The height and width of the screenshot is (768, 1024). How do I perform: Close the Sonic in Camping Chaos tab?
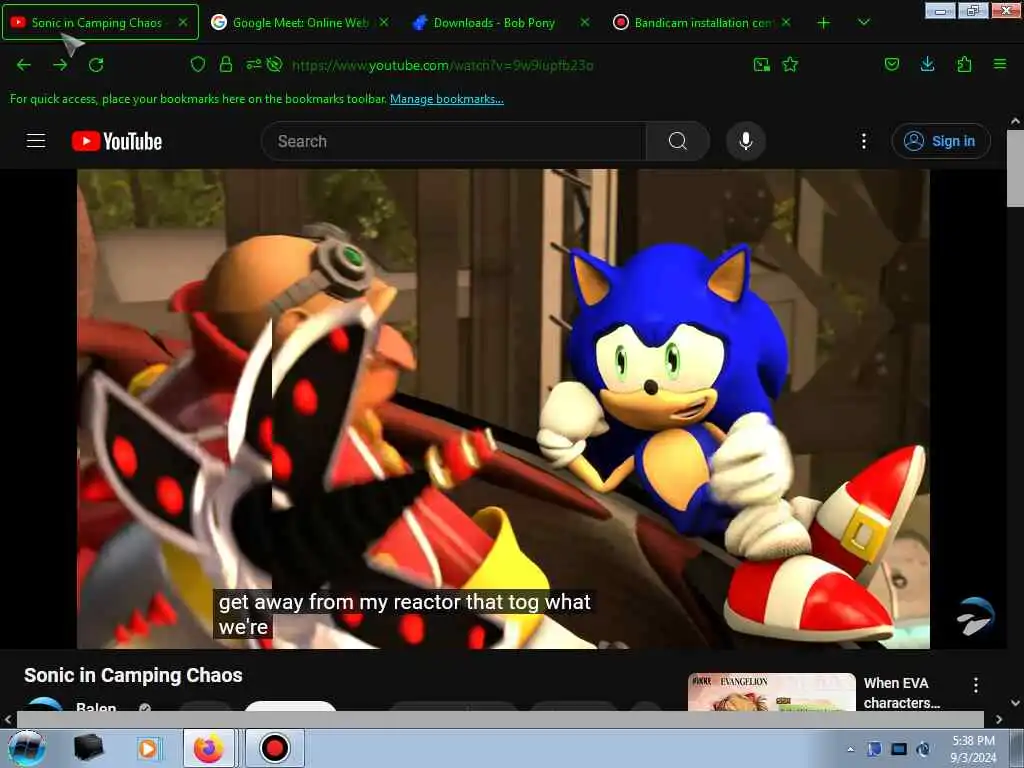[184, 22]
